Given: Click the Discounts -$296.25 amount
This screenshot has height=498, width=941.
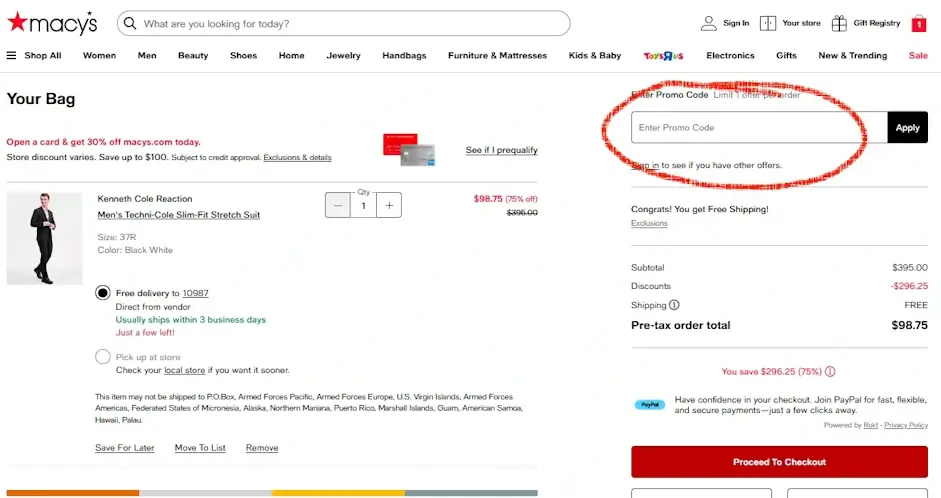Looking at the screenshot, I should click(909, 286).
